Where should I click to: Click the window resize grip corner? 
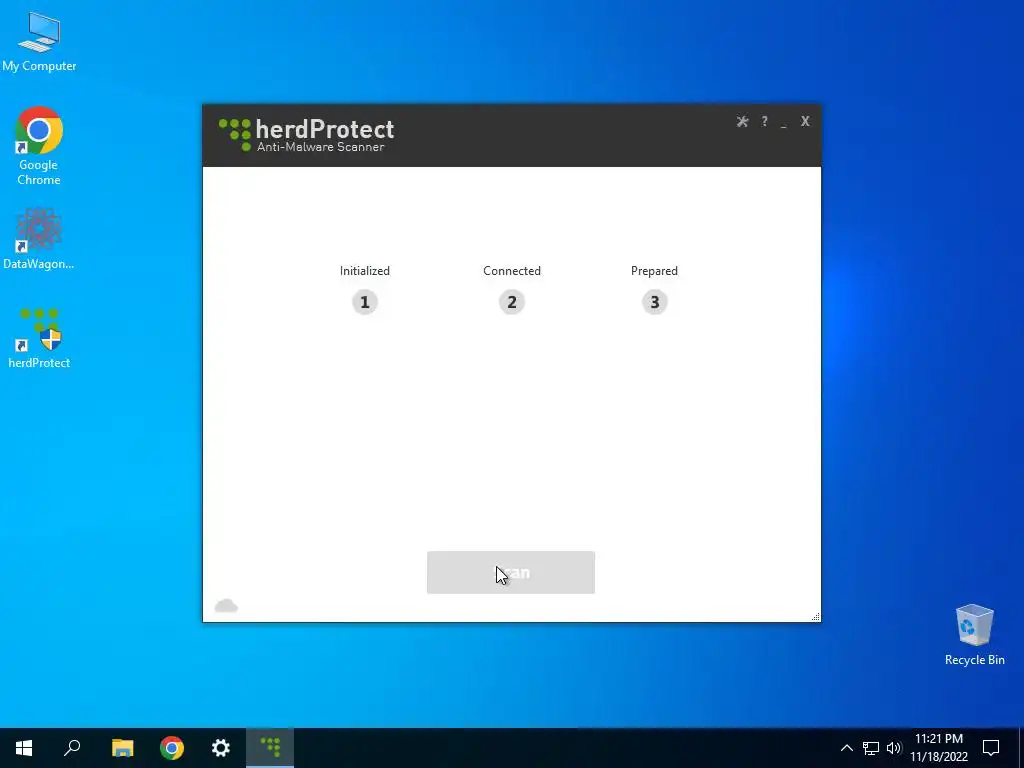coord(816,616)
